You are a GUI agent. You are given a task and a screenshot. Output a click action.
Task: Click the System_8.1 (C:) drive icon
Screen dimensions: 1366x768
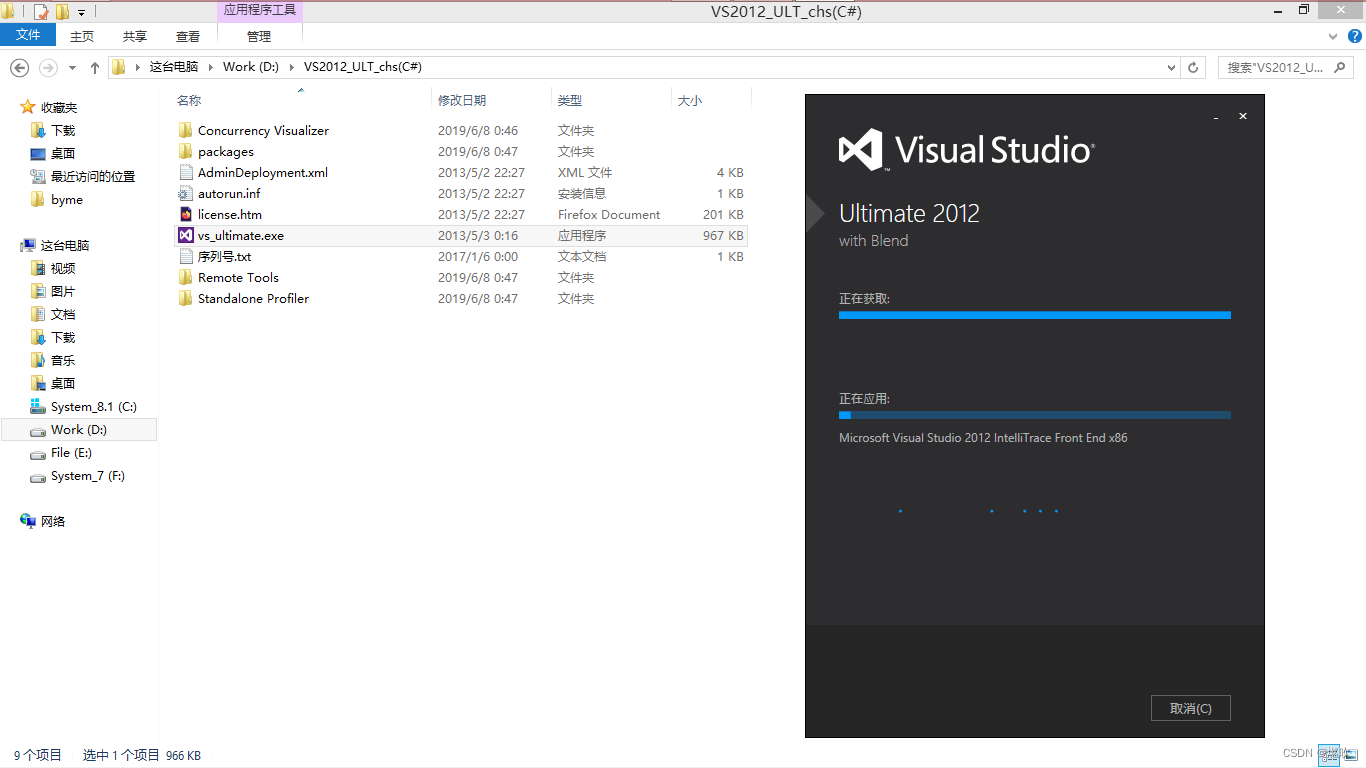coord(38,406)
